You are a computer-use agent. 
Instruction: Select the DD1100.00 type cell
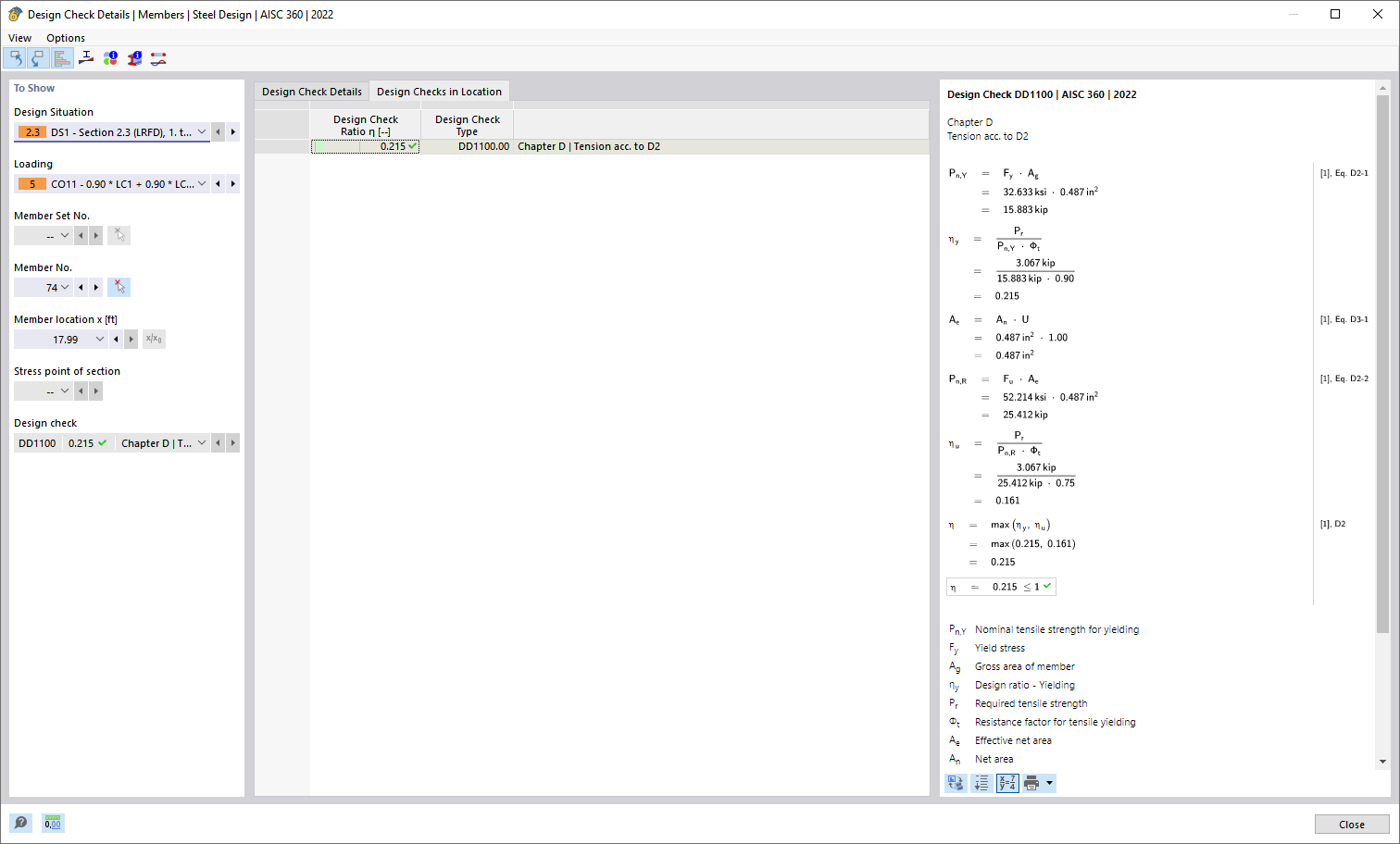coord(468,146)
